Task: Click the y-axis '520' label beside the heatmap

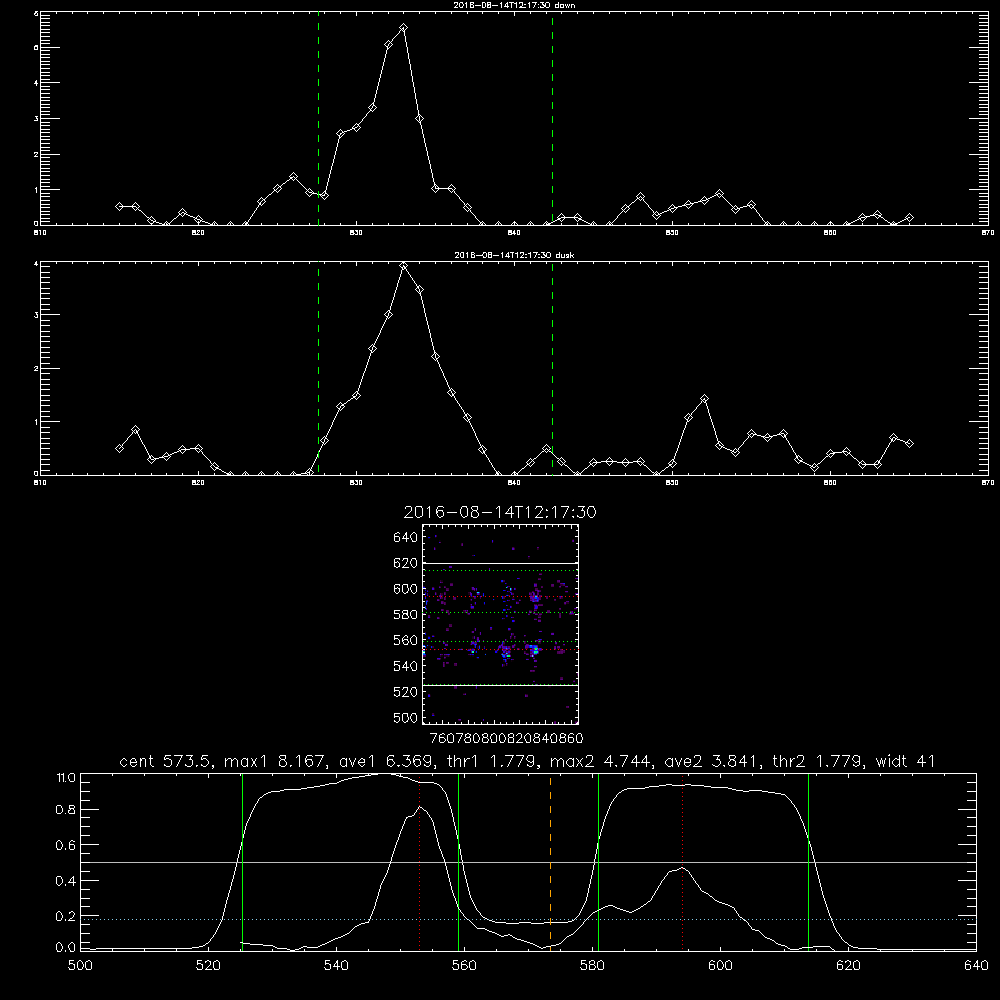Action: (x=406, y=692)
